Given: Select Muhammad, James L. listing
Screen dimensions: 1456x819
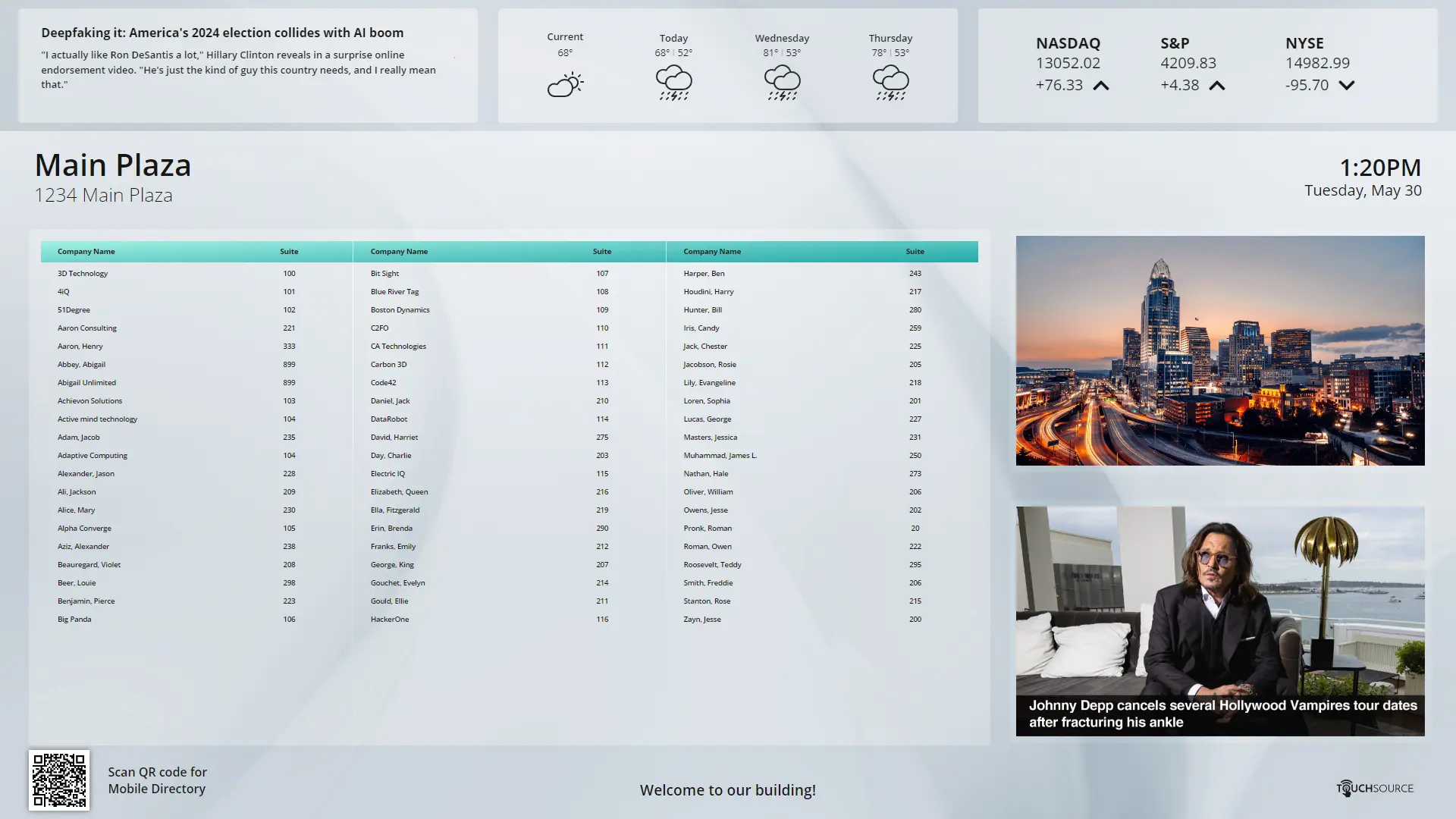Looking at the screenshot, I should [x=822, y=456].
